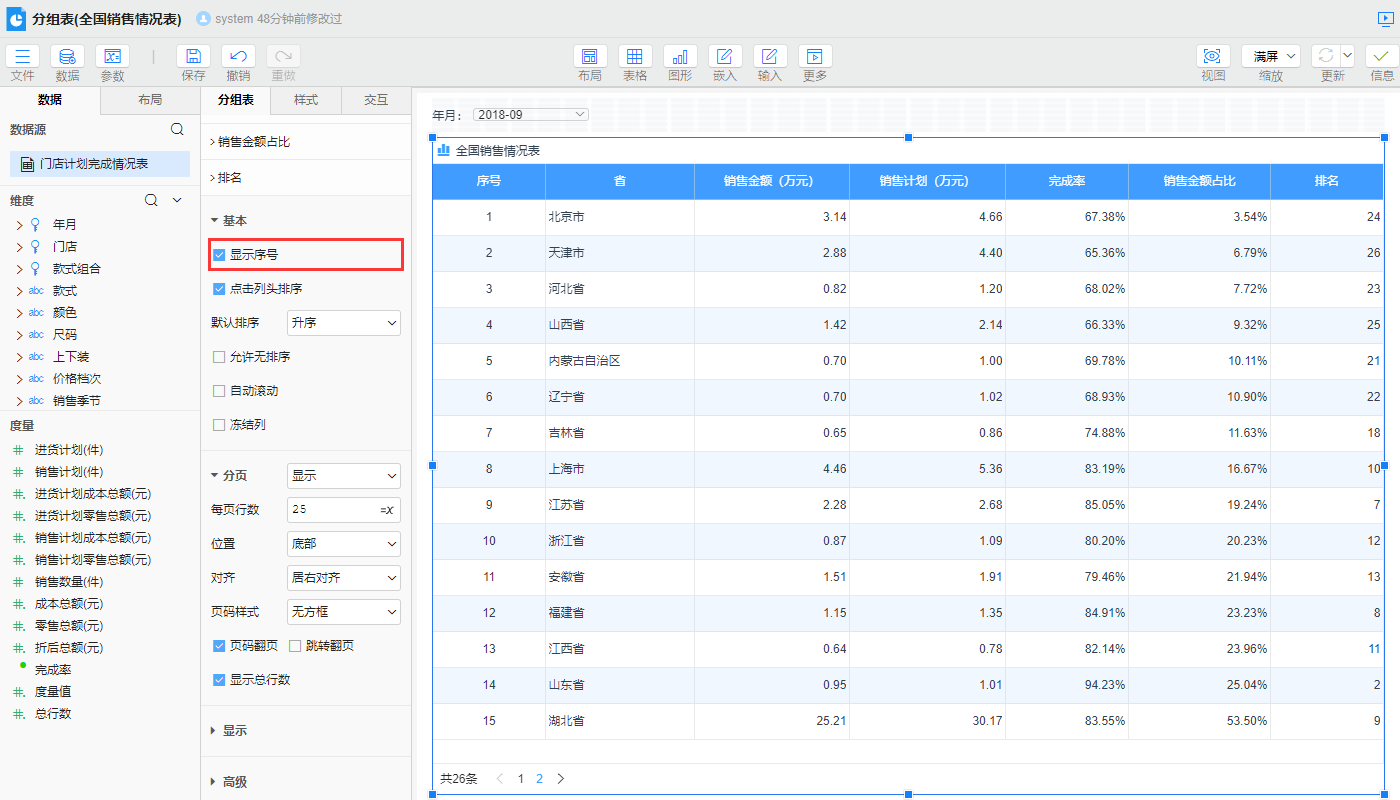
Task: Open the File (文件) menu icon
Action: (x=22, y=57)
